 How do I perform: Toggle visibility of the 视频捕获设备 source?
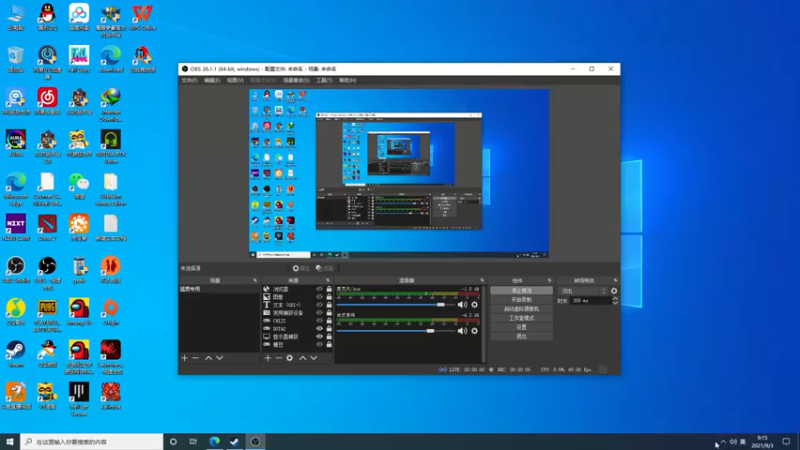319,313
